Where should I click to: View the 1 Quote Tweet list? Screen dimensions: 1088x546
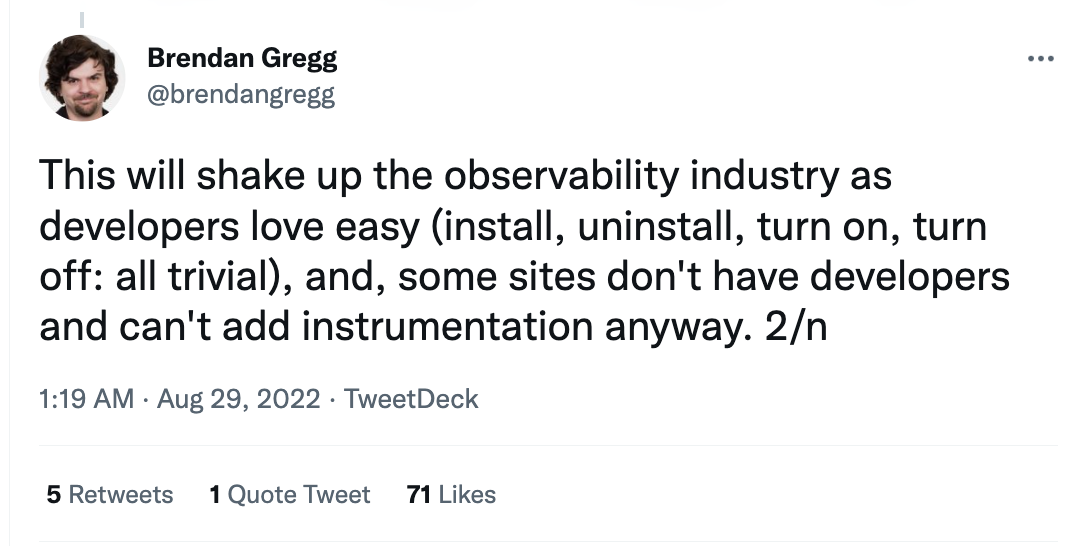click(289, 495)
